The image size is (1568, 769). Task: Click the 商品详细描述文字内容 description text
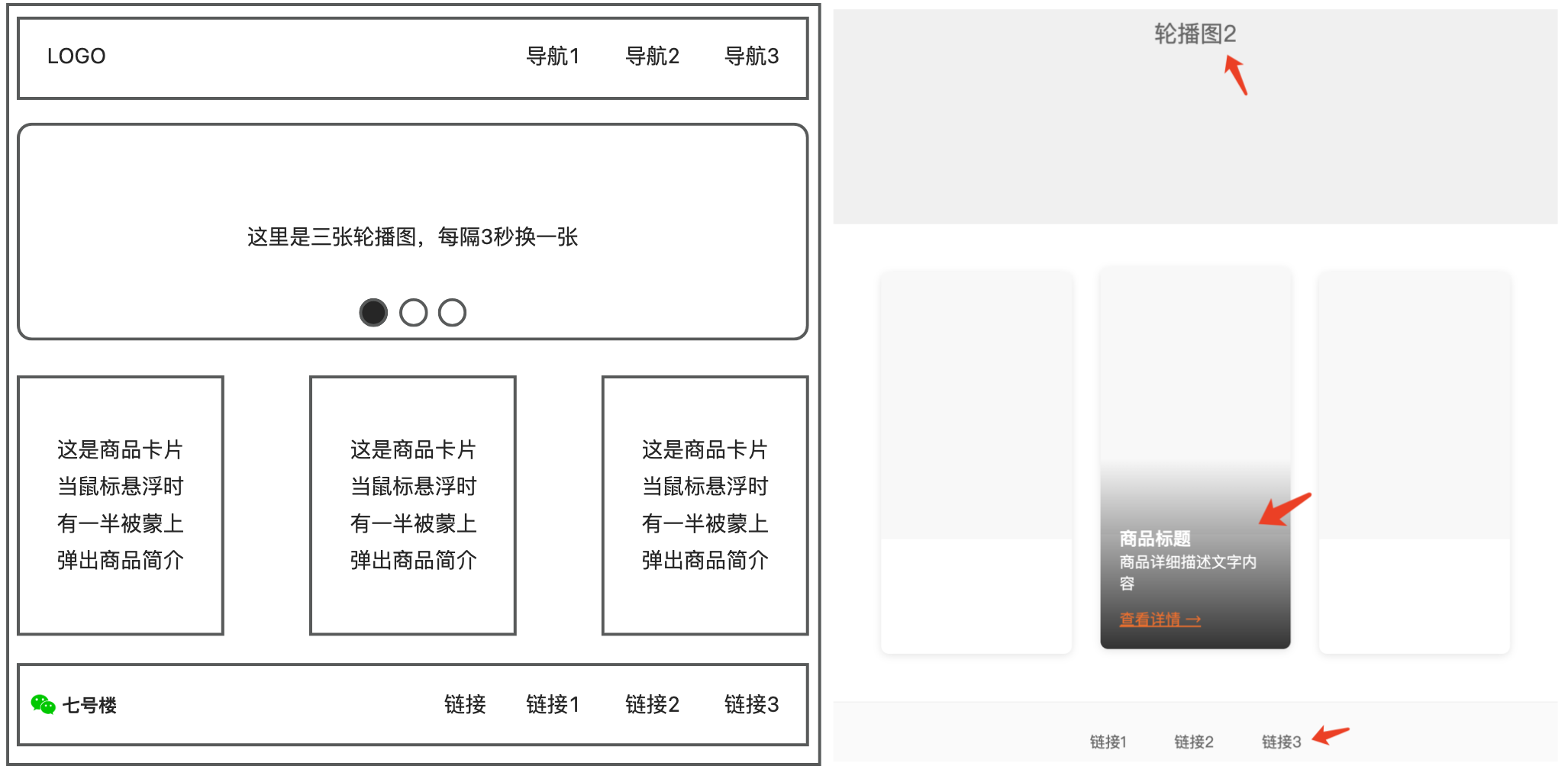1188,573
